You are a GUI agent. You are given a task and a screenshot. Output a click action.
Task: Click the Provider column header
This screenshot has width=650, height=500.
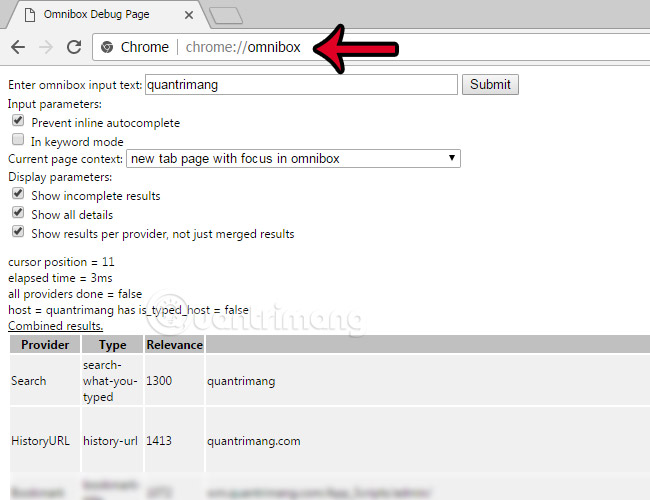(x=45, y=345)
